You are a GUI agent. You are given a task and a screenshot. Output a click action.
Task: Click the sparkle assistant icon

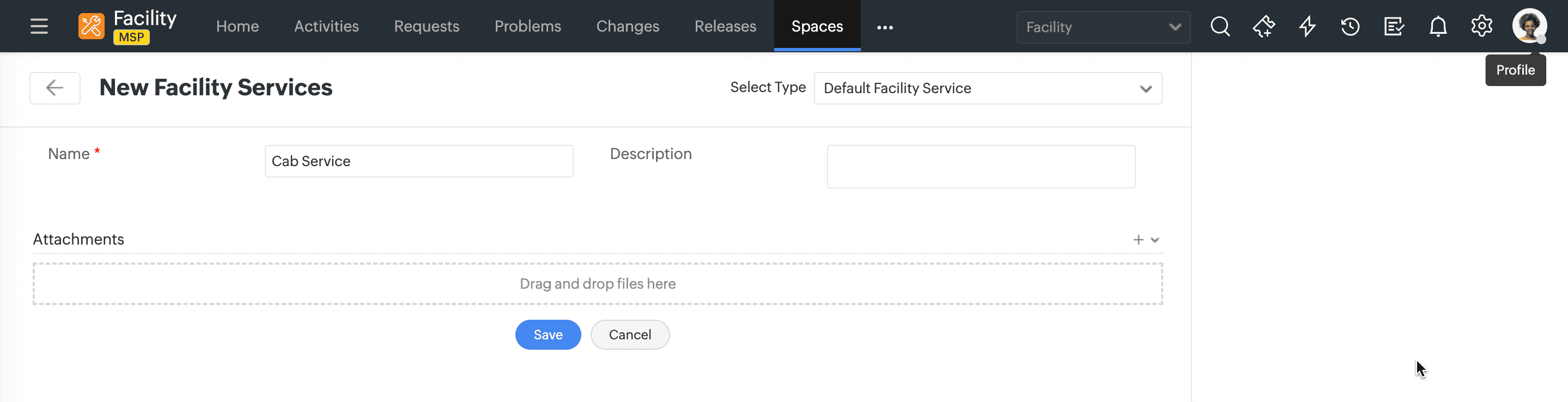tap(1263, 26)
